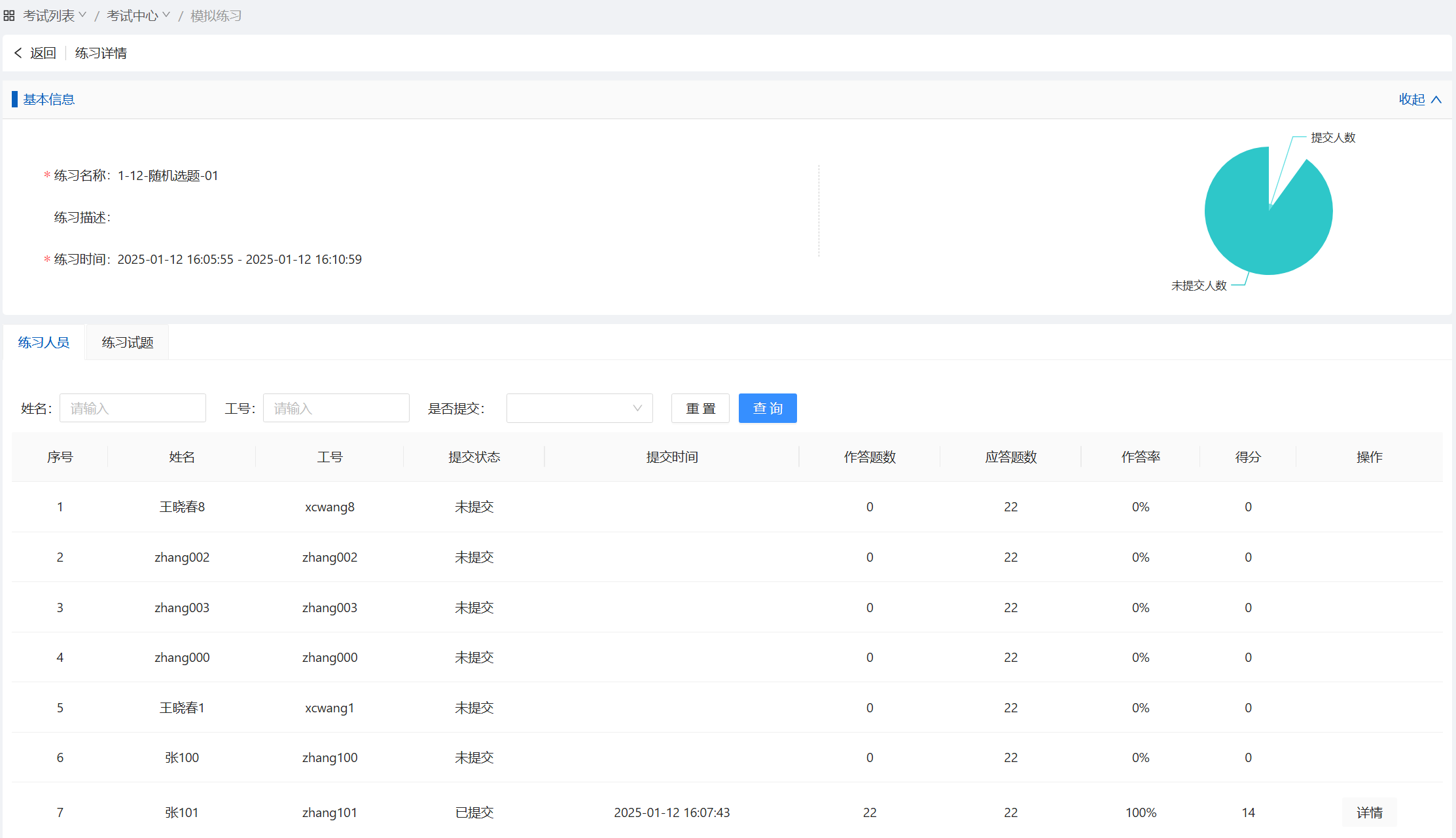
Task: Click collapse chevron next to 收起
Action: 1436,100
